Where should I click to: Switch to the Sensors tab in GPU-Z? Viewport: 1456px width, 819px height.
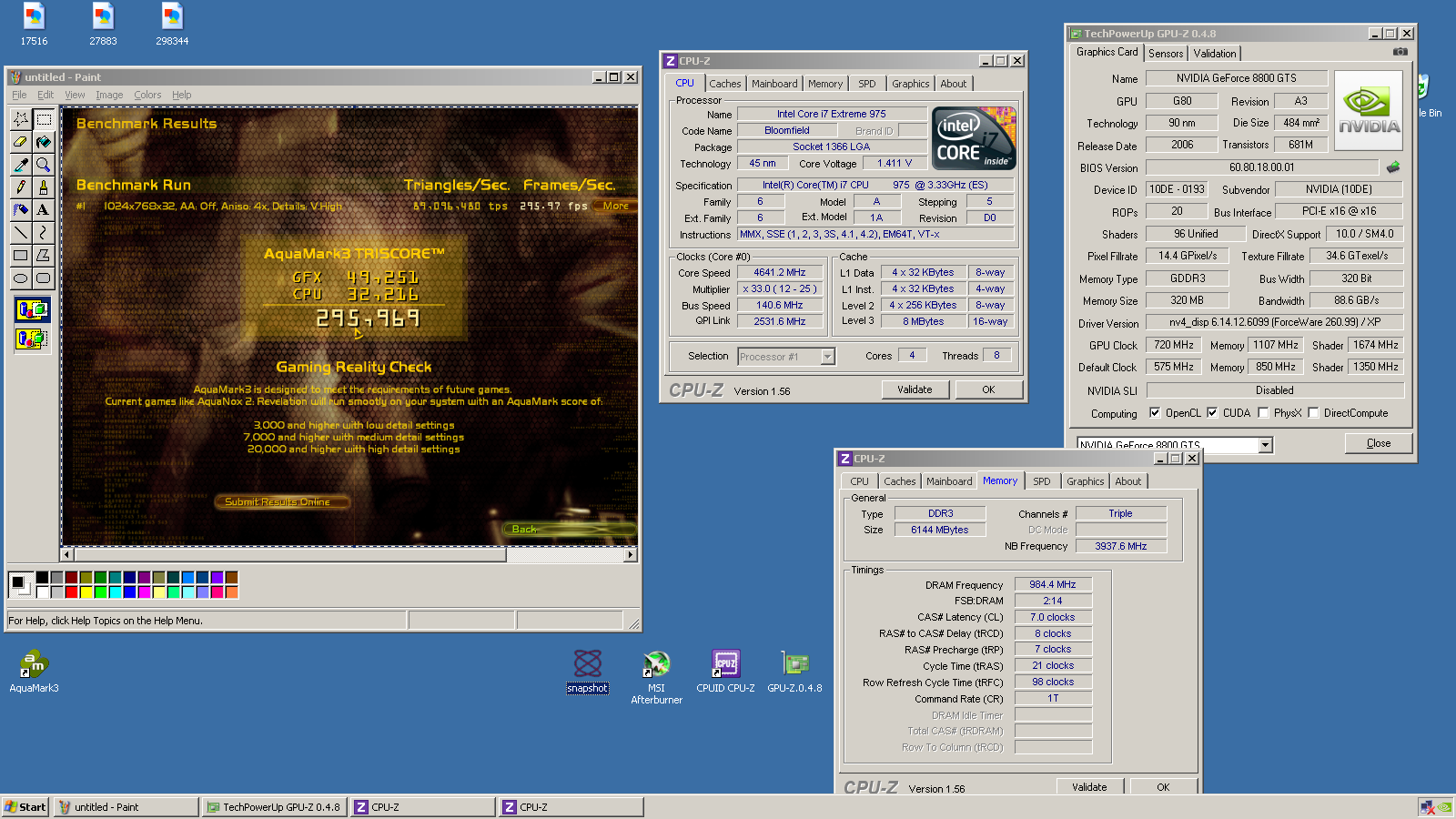pos(1166,54)
